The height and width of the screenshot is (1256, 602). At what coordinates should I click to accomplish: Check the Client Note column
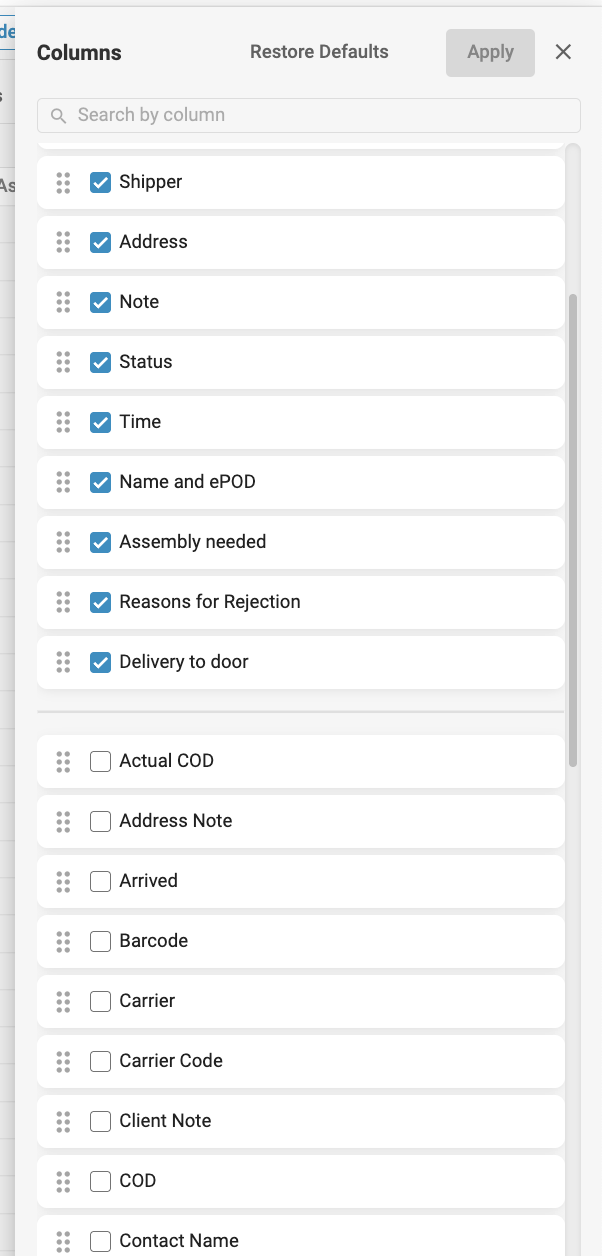coord(100,1121)
